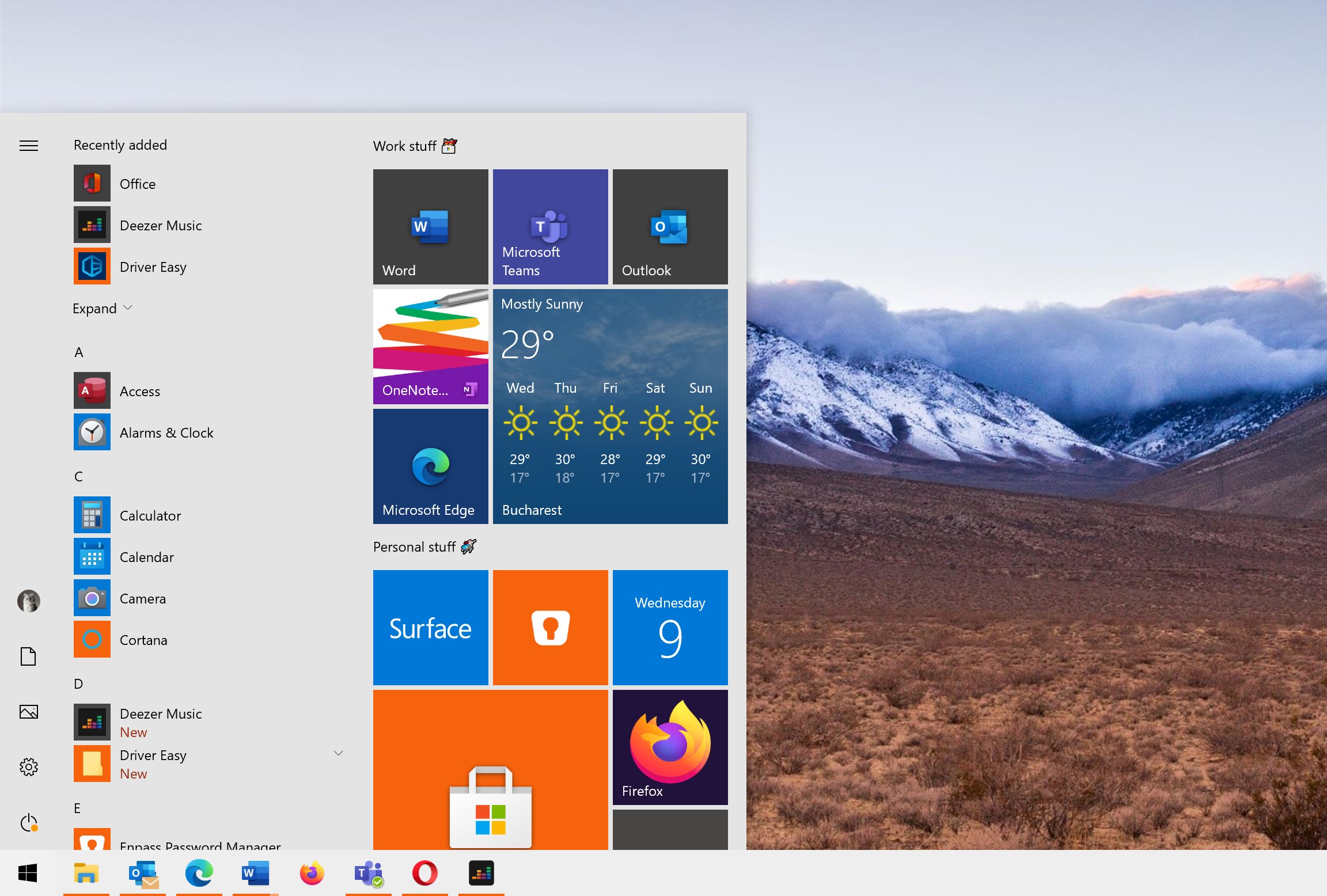
Task: Expand the Driver Easy entry chevron
Action: (x=339, y=753)
